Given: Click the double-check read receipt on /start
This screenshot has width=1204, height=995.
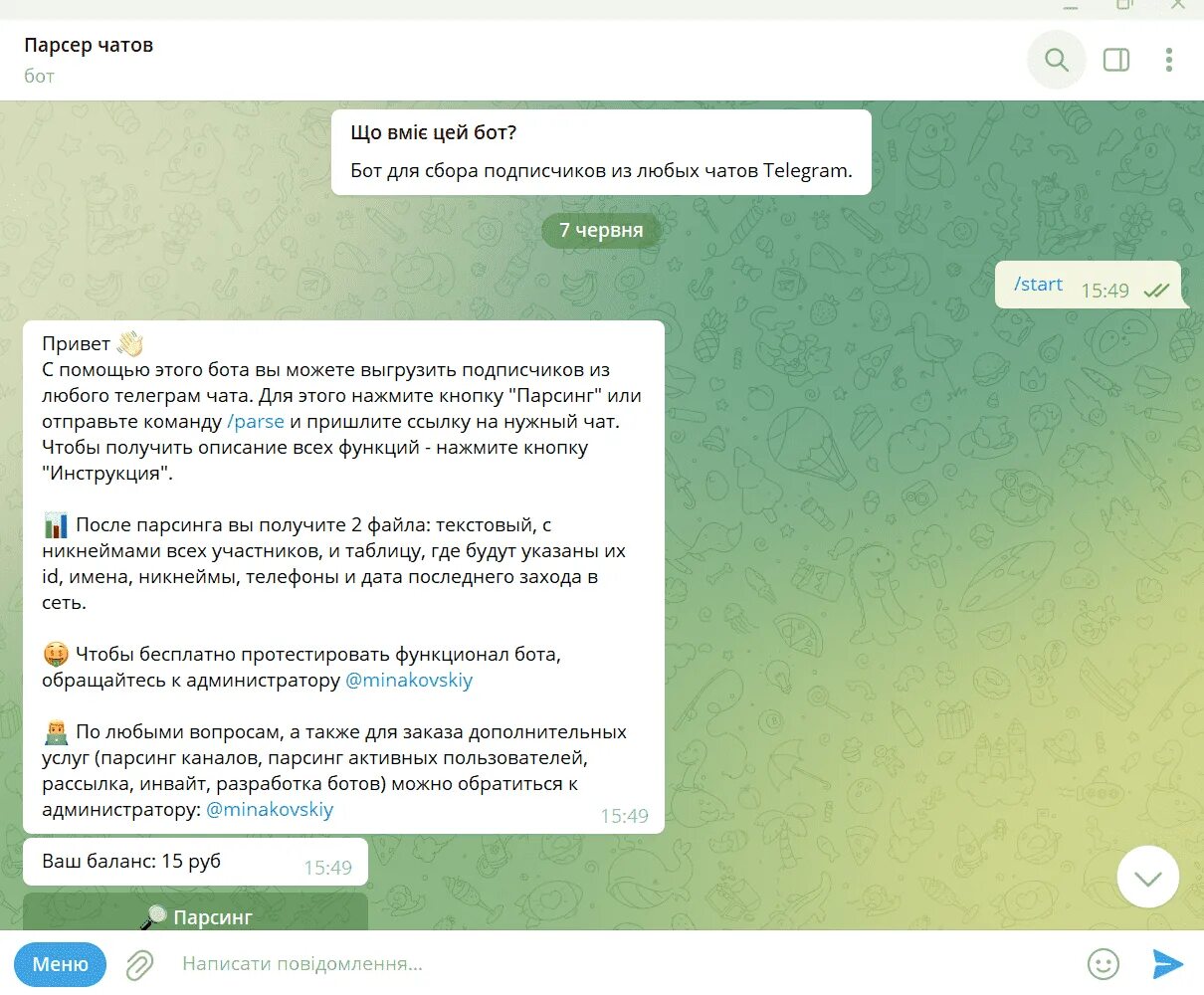Looking at the screenshot, I should (1156, 291).
